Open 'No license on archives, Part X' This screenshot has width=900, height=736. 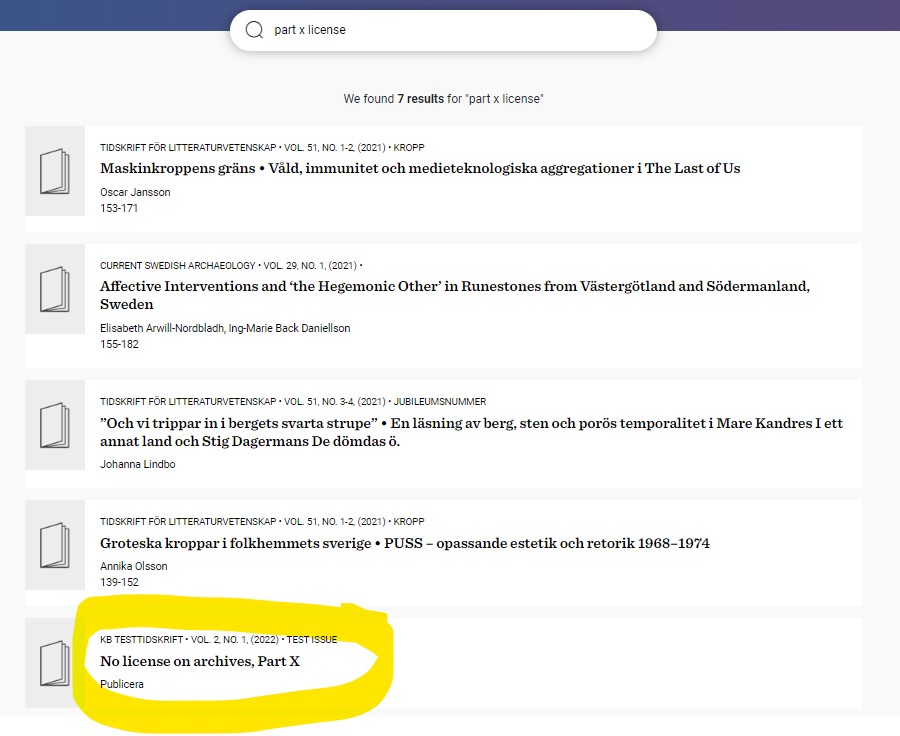(200, 661)
